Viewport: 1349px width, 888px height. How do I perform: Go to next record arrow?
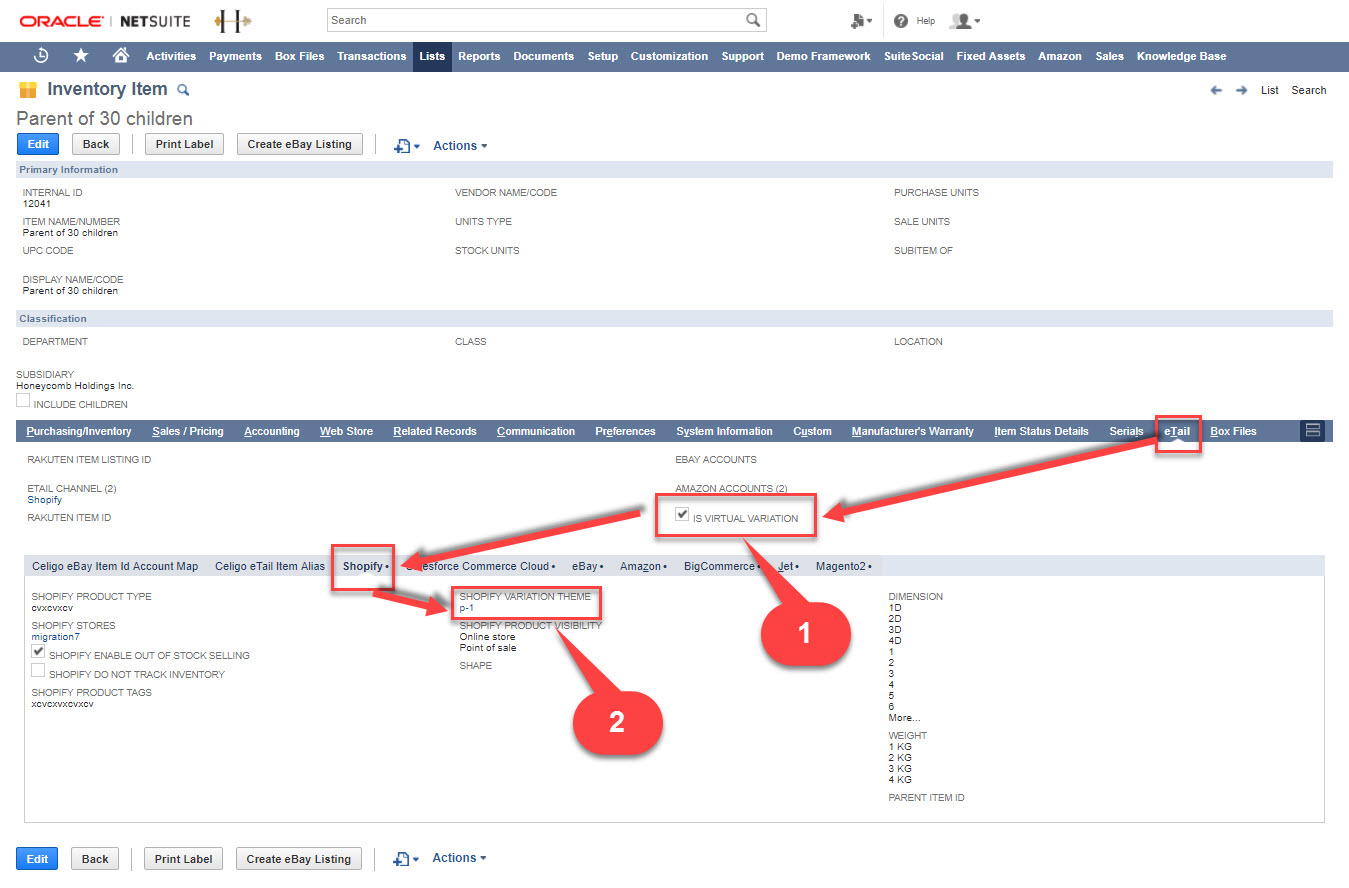[x=1242, y=90]
